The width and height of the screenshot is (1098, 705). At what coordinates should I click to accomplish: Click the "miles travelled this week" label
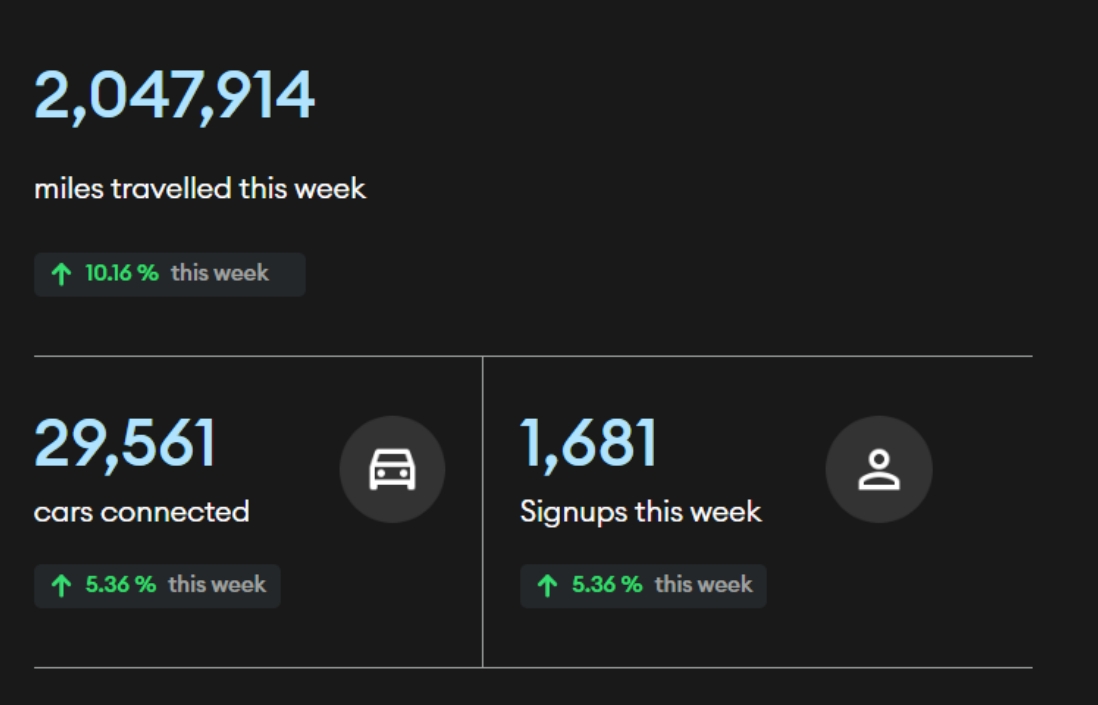click(200, 188)
